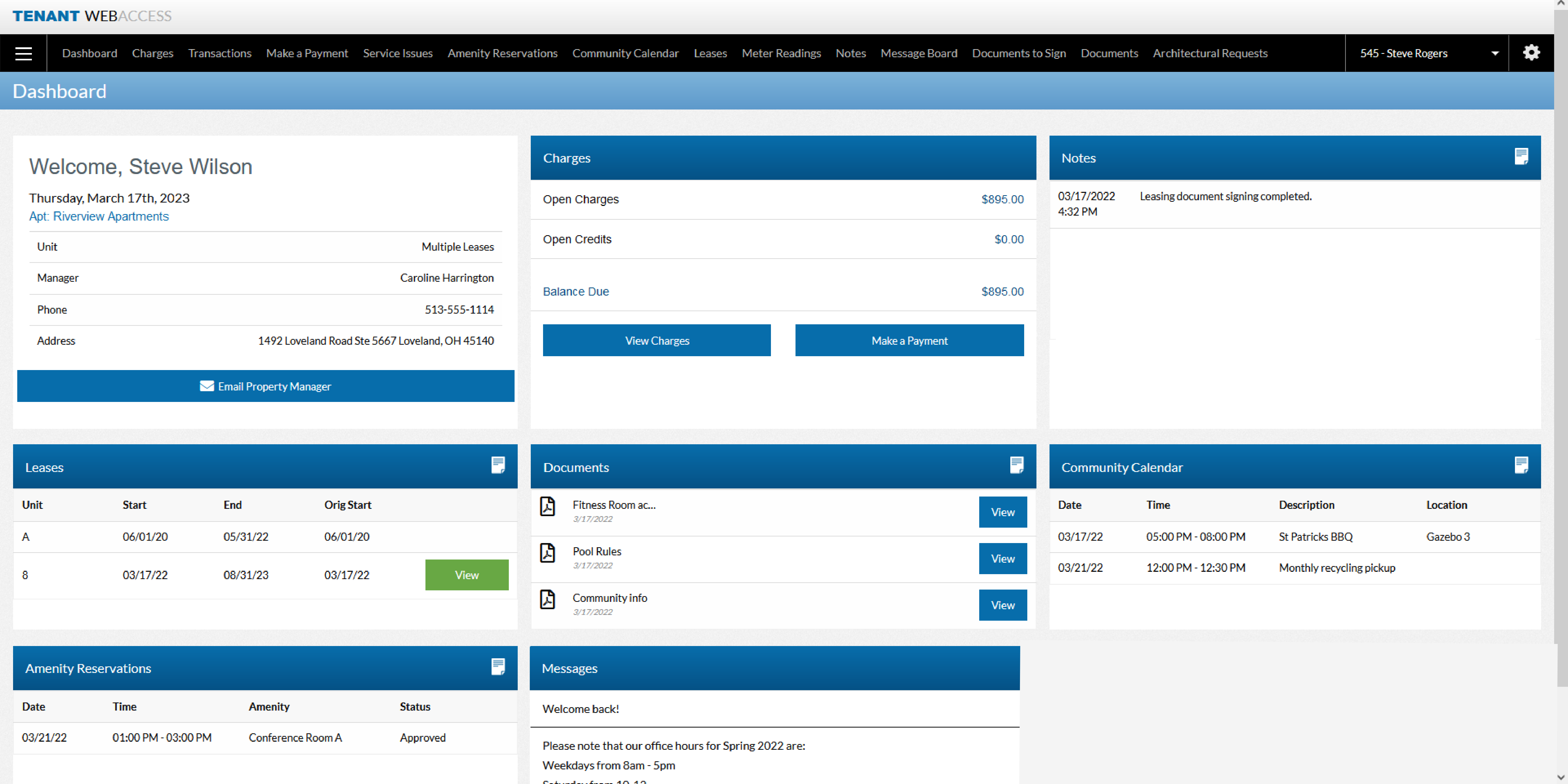Click lease end date 08/31/23
This screenshot has height=784, width=1568.
[246, 575]
